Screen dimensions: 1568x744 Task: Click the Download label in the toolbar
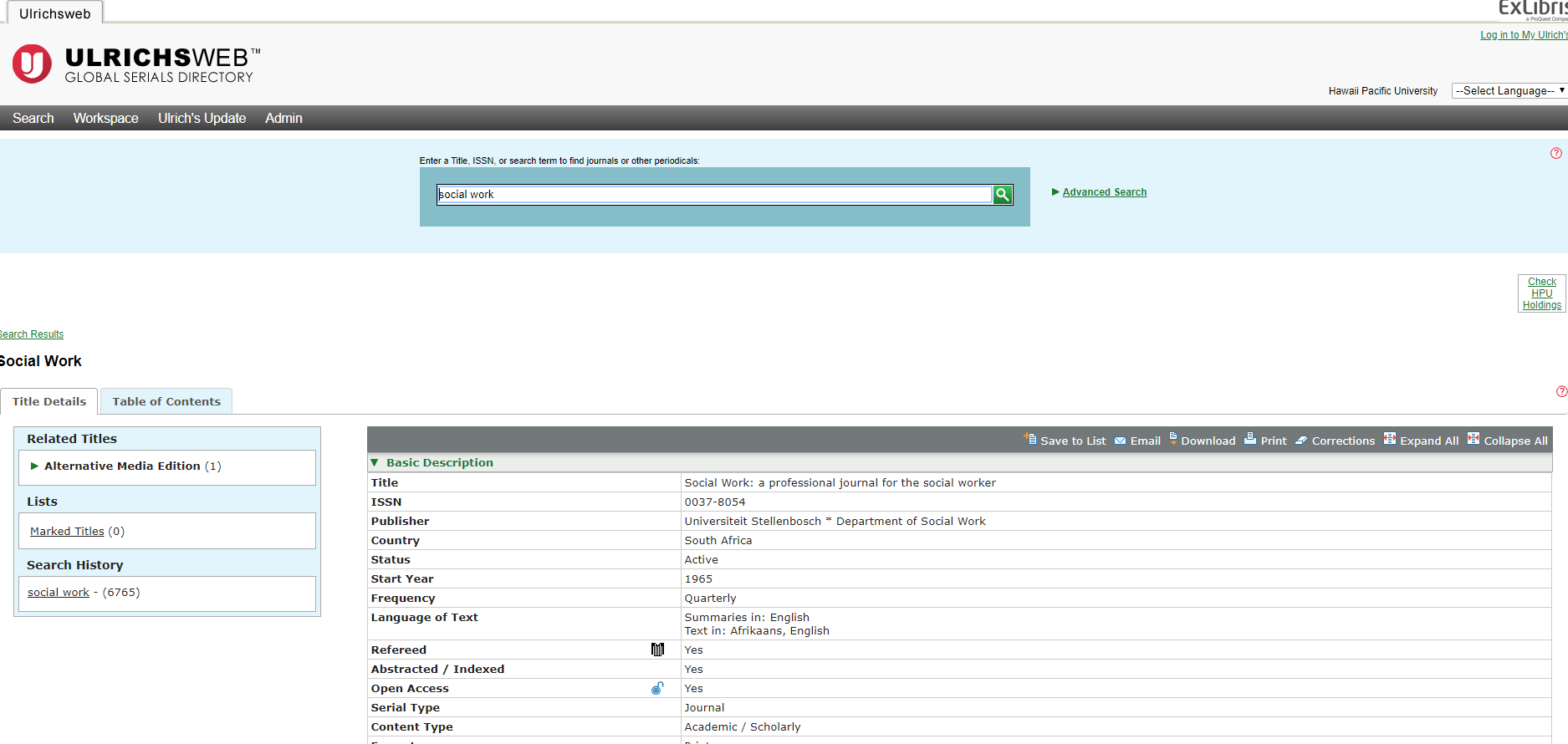click(x=1208, y=441)
